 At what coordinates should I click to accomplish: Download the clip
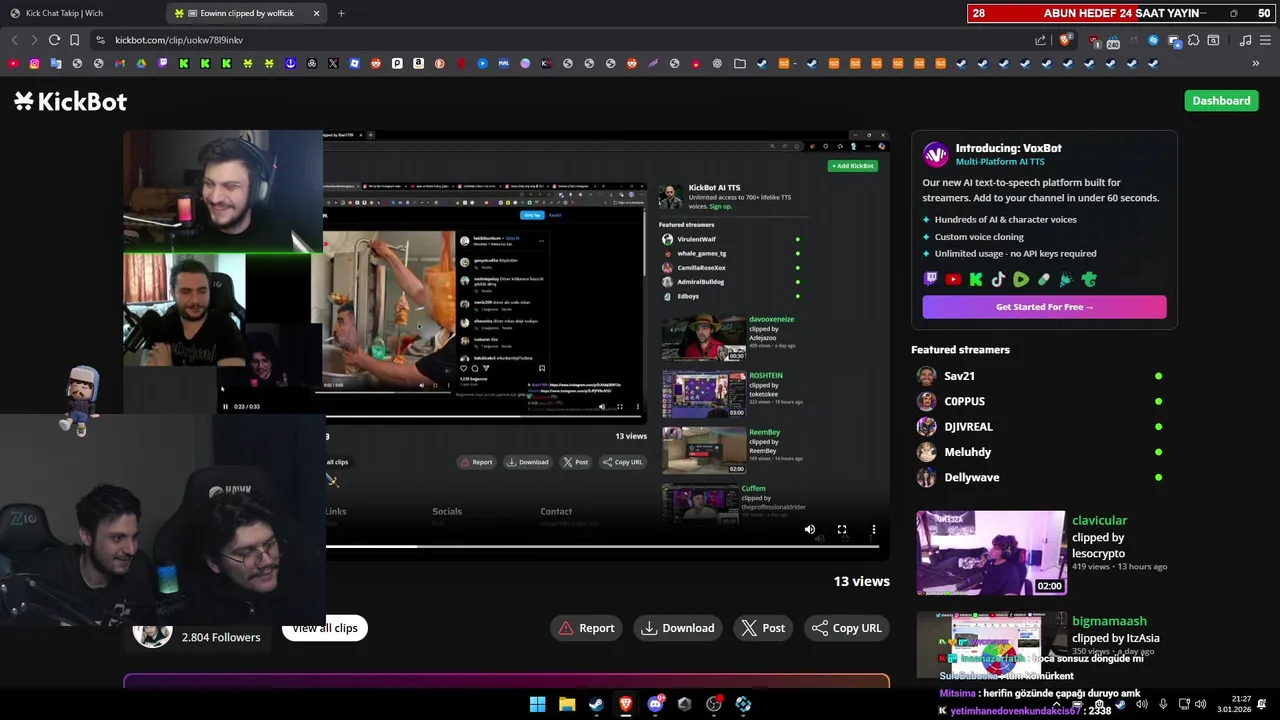click(x=678, y=628)
